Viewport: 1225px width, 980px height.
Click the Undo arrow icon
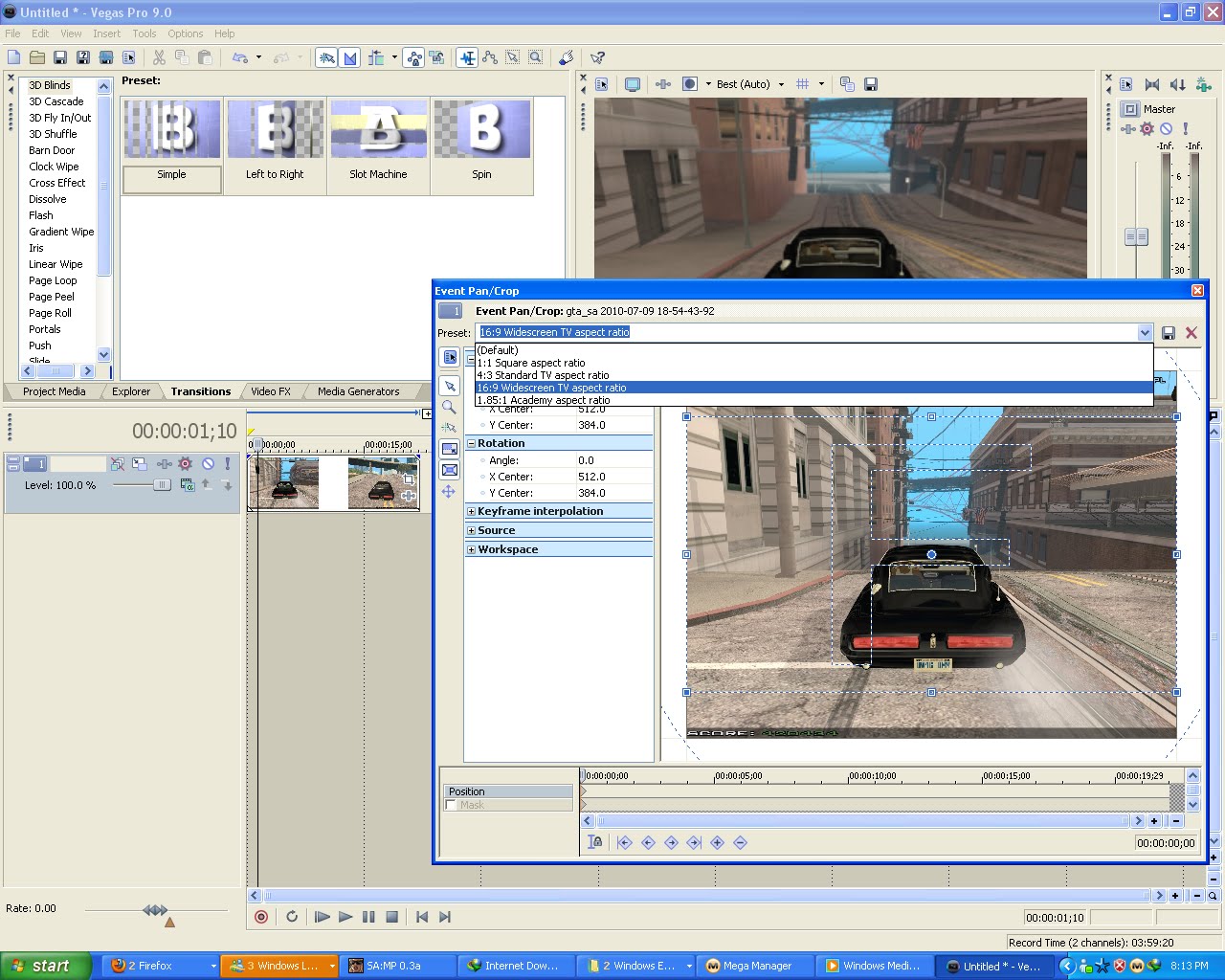tap(240, 57)
